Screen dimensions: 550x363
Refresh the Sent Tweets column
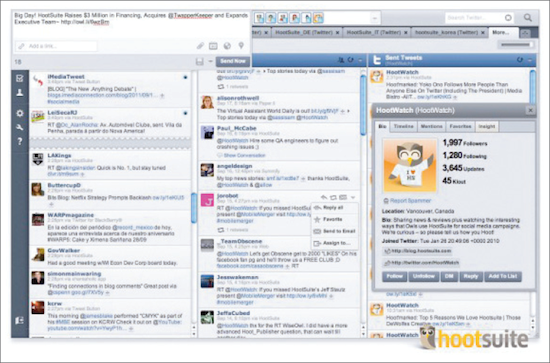coord(520,60)
